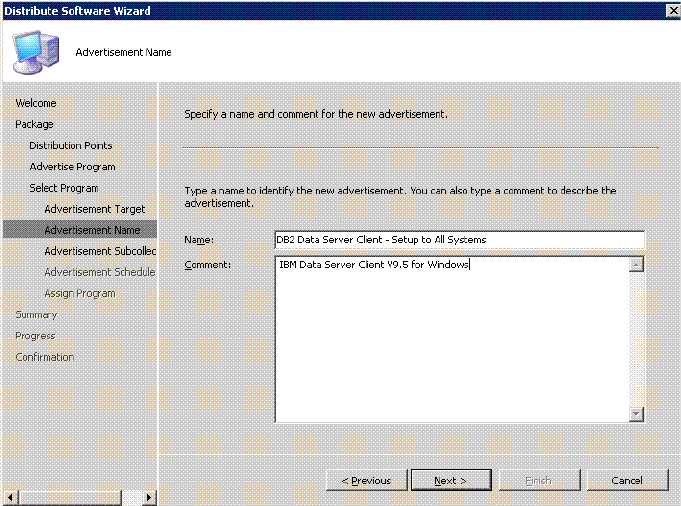Click into the Name text field

pyautogui.click(x=460, y=240)
